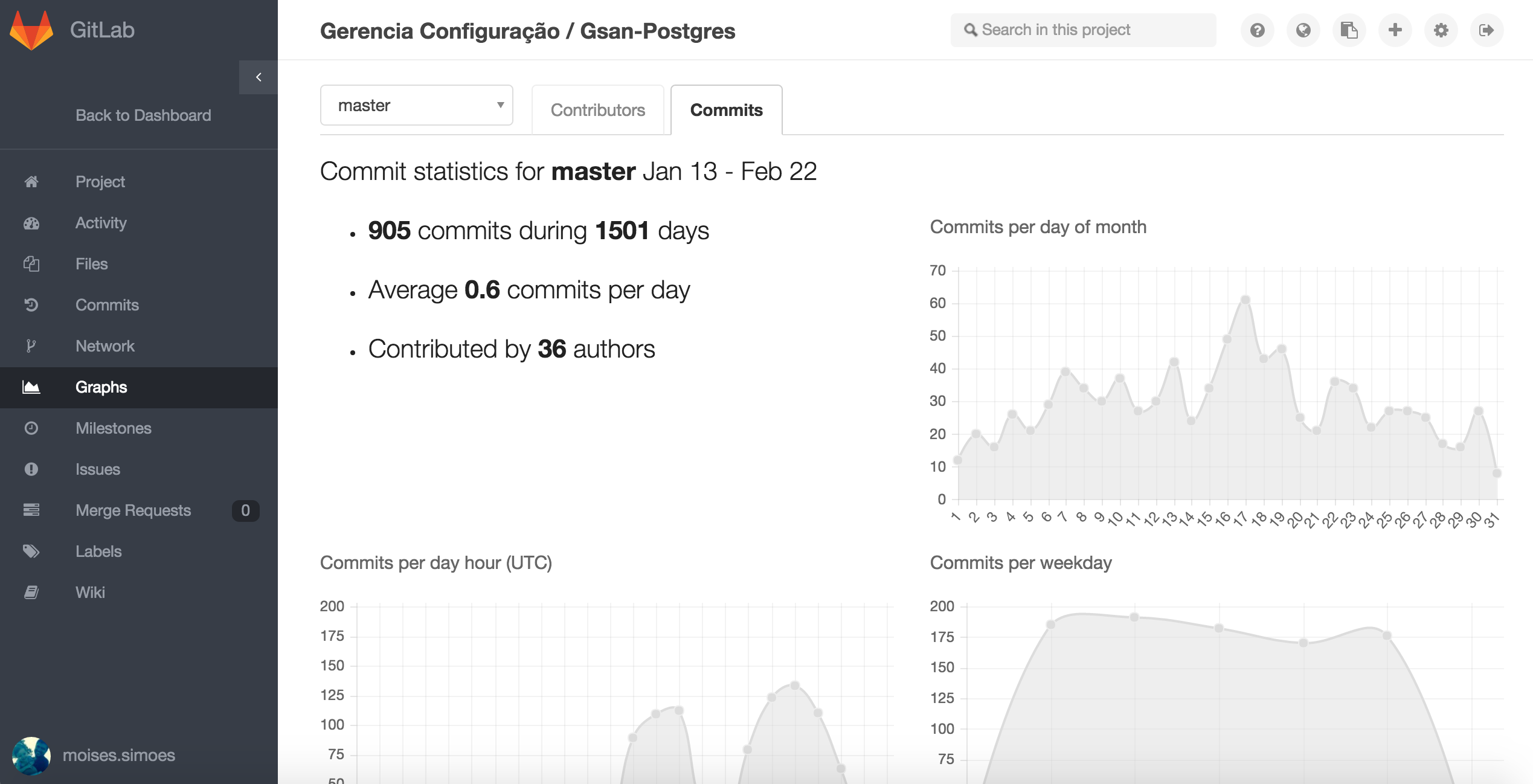Image resolution: width=1533 pixels, height=784 pixels.
Task: Click the Graphs chart icon in sidebar
Action: point(31,387)
